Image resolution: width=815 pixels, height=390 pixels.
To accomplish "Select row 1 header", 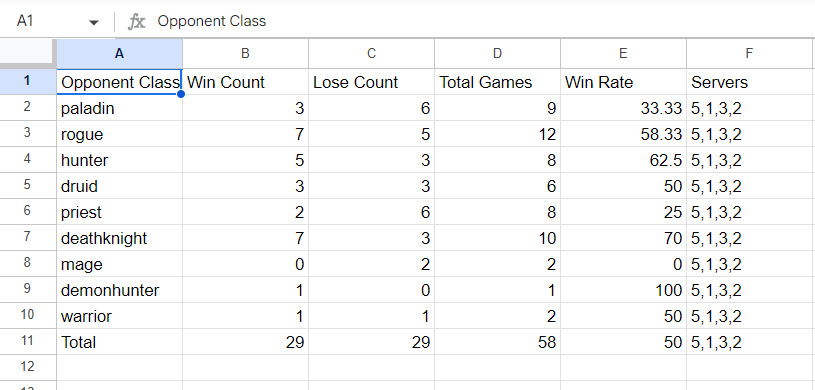I will (28, 82).
